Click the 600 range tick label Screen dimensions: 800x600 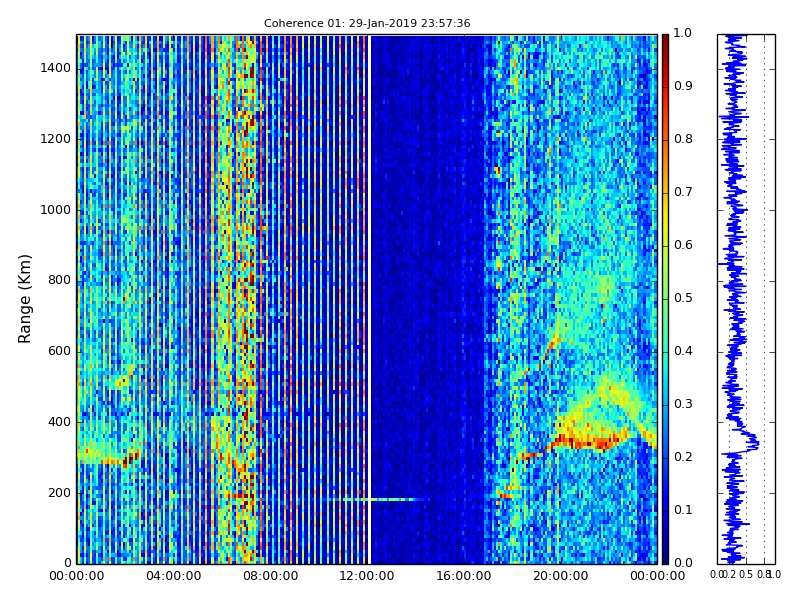point(59,352)
